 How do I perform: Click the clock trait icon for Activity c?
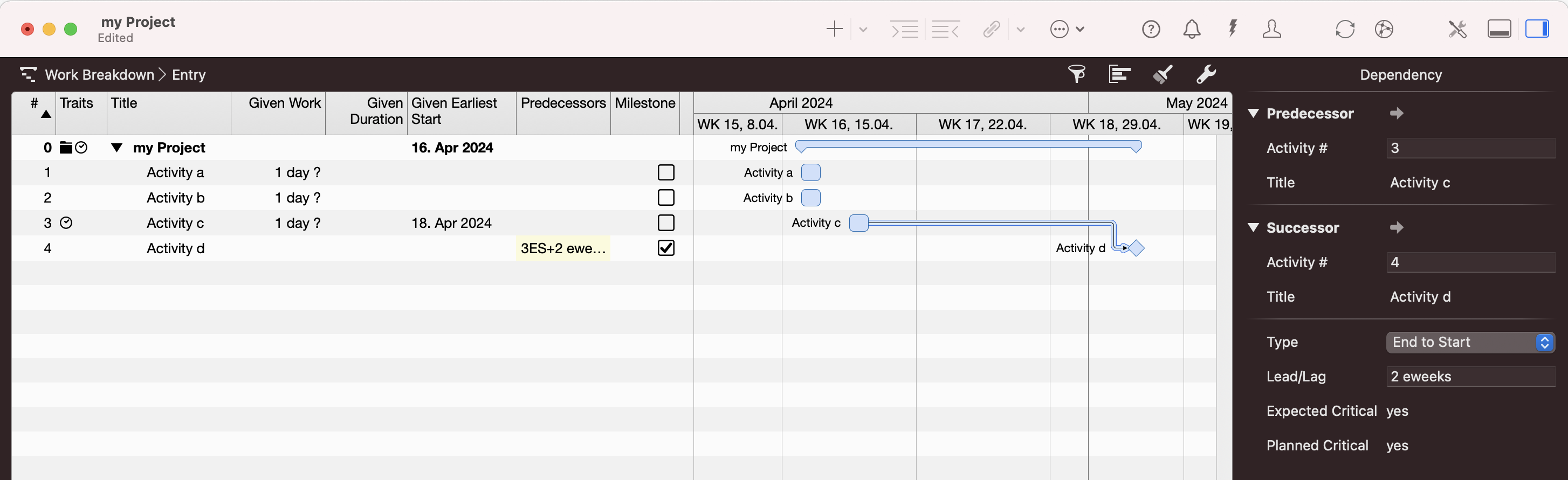click(x=66, y=222)
